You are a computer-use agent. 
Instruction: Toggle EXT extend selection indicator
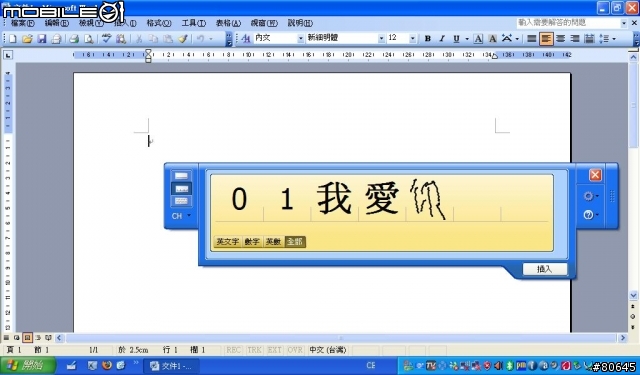pyautogui.click(x=274, y=350)
